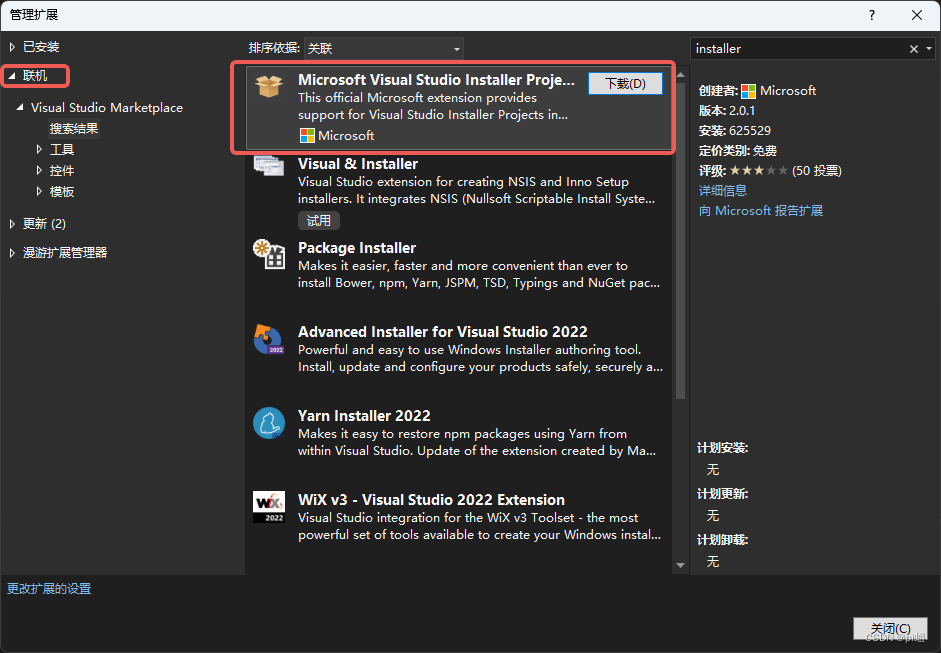The height and width of the screenshot is (653, 941).
Task: Expand the 模板 subcategory
Action: 39,191
